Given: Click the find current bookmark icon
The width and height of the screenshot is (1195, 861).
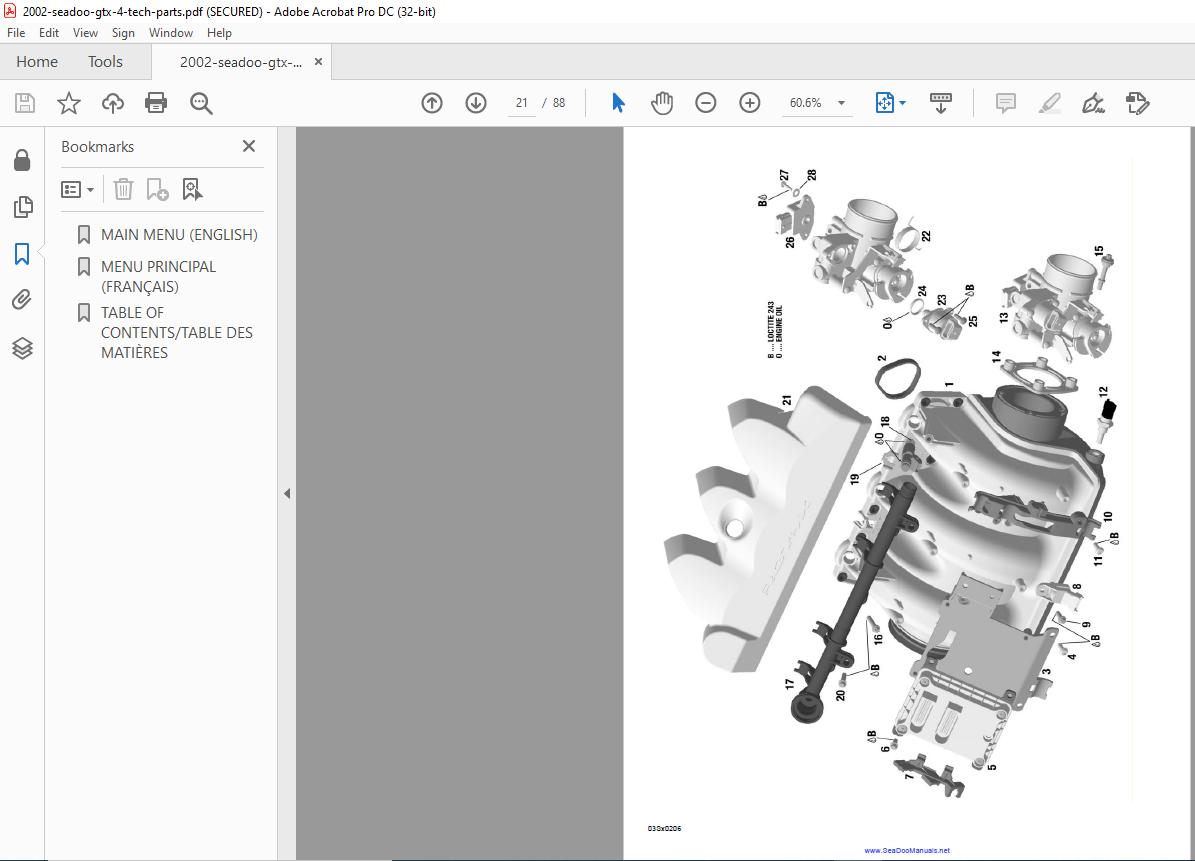Looking at the screenshot, I should (192, 189).
